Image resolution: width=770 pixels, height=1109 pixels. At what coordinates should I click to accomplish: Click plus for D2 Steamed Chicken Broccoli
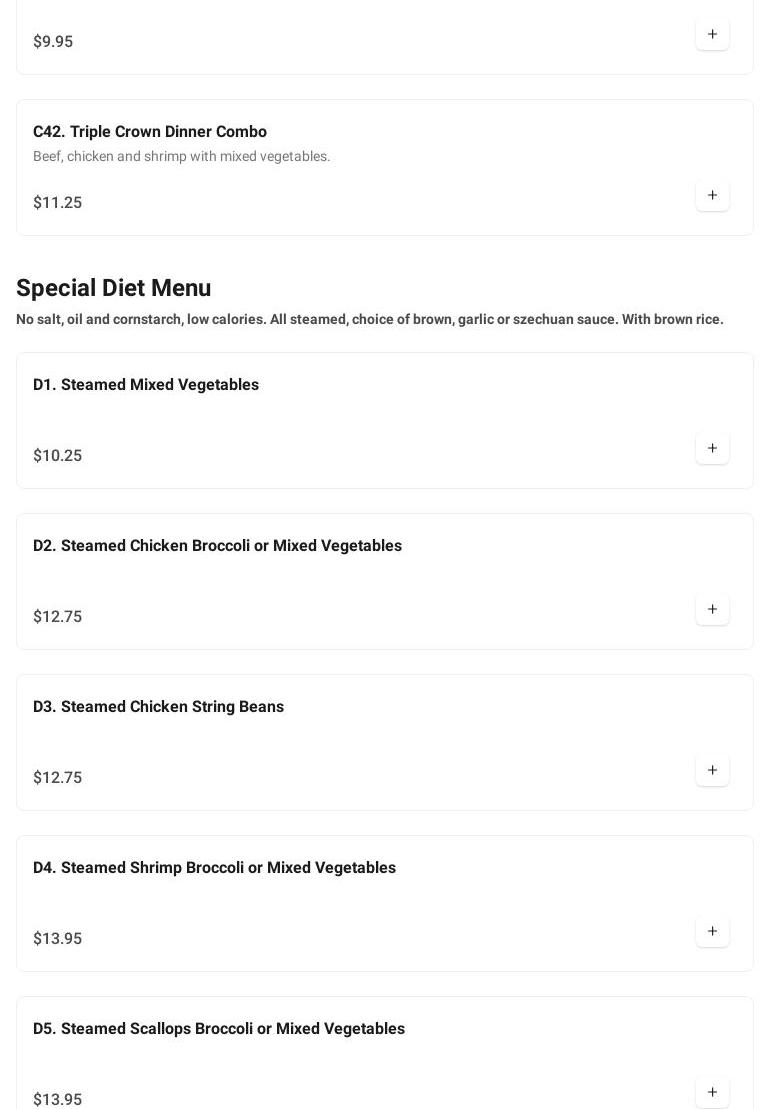712,609
